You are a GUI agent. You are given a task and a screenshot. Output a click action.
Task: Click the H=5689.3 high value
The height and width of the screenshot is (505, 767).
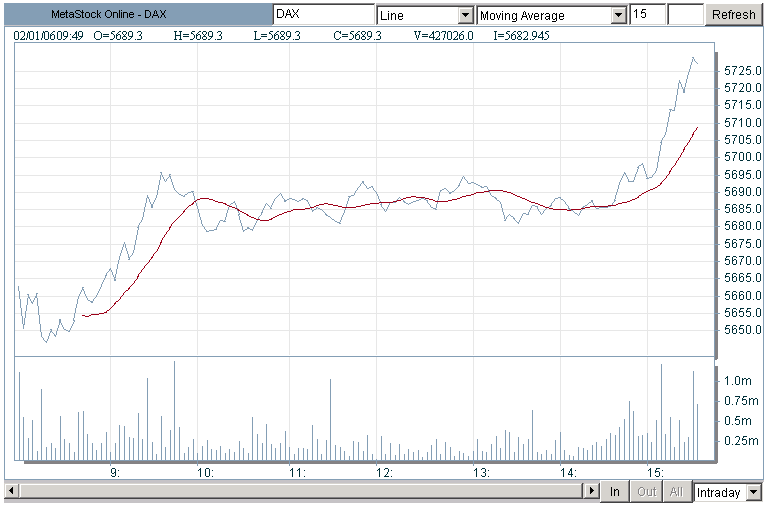click(x=198, y=36)
